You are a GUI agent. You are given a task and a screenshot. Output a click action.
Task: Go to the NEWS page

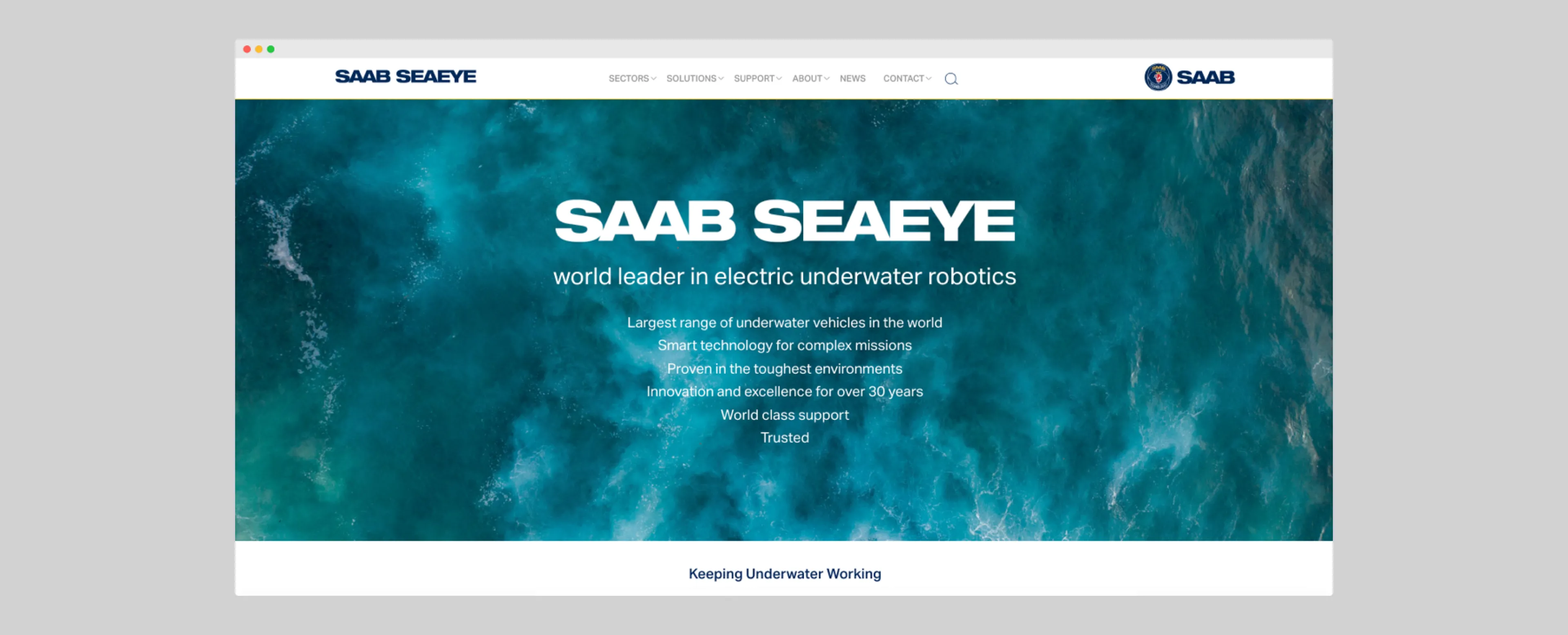point(852,78)
